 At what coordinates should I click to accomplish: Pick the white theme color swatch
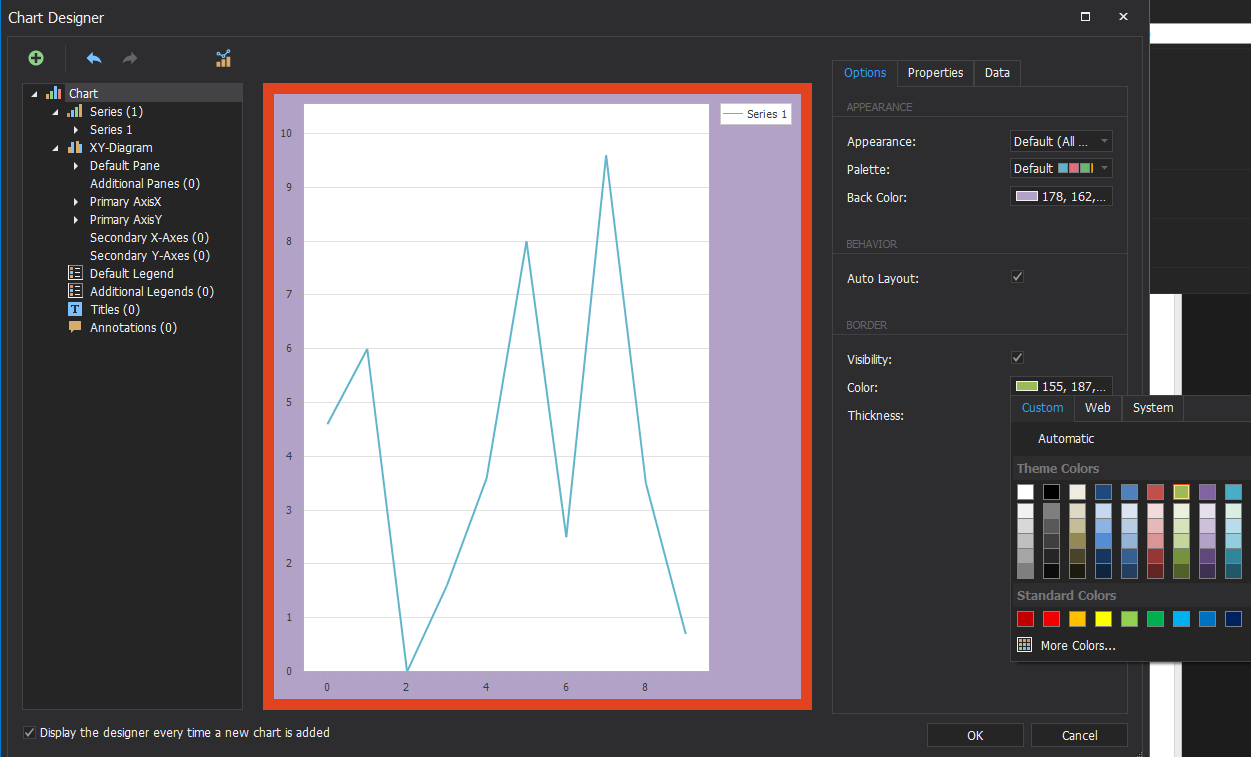point(1025,492)
